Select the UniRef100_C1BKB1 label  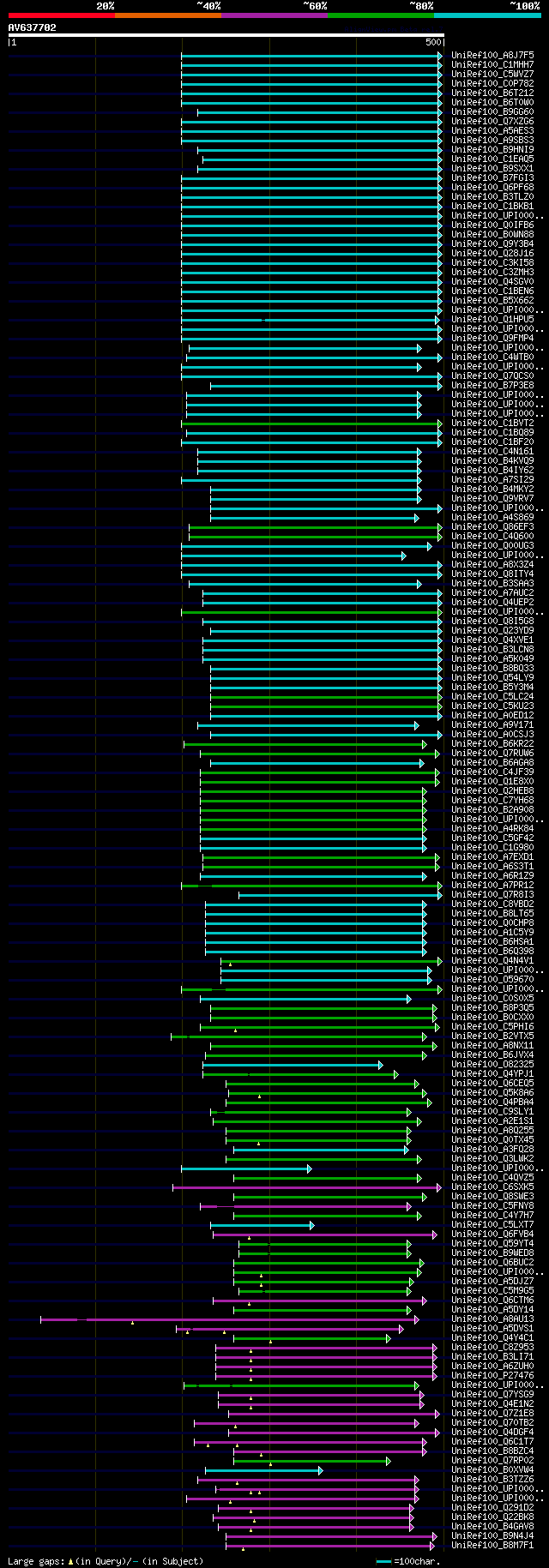[x=492, y=206]
